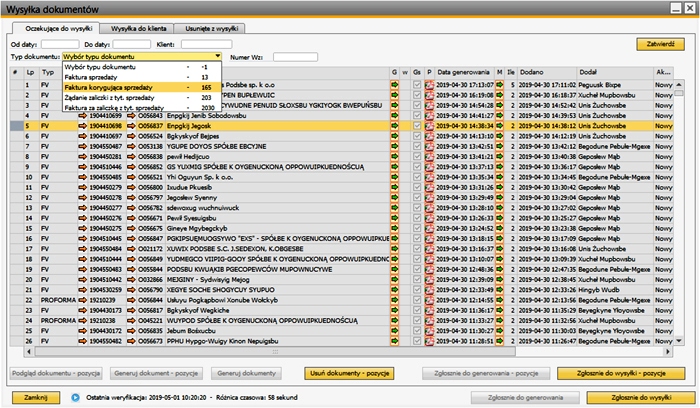This screenshot has width=700, height=408.
Task: Click M column arrow in 13:18:15 row
Action: [499, 238]
